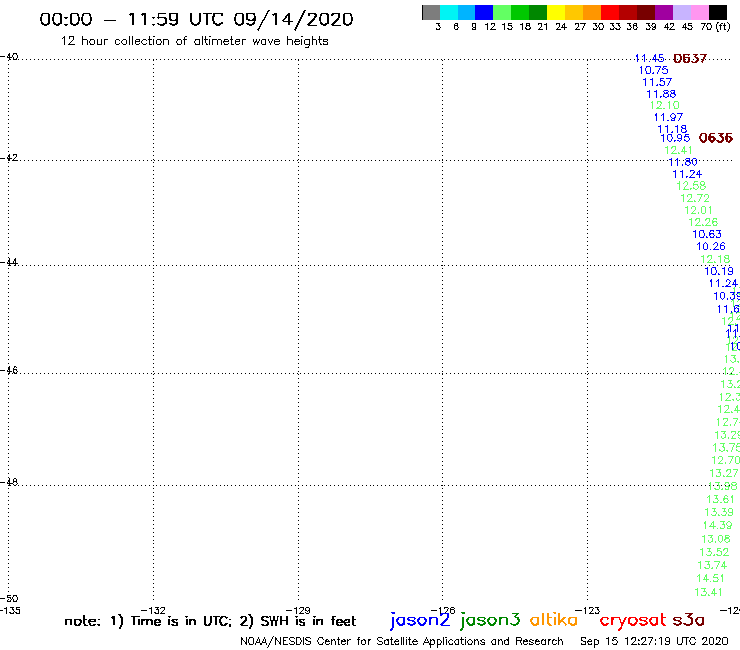This screenshot has height=650, width=740.
Task: Click the 13.08 wave height value
Action: 716,539
